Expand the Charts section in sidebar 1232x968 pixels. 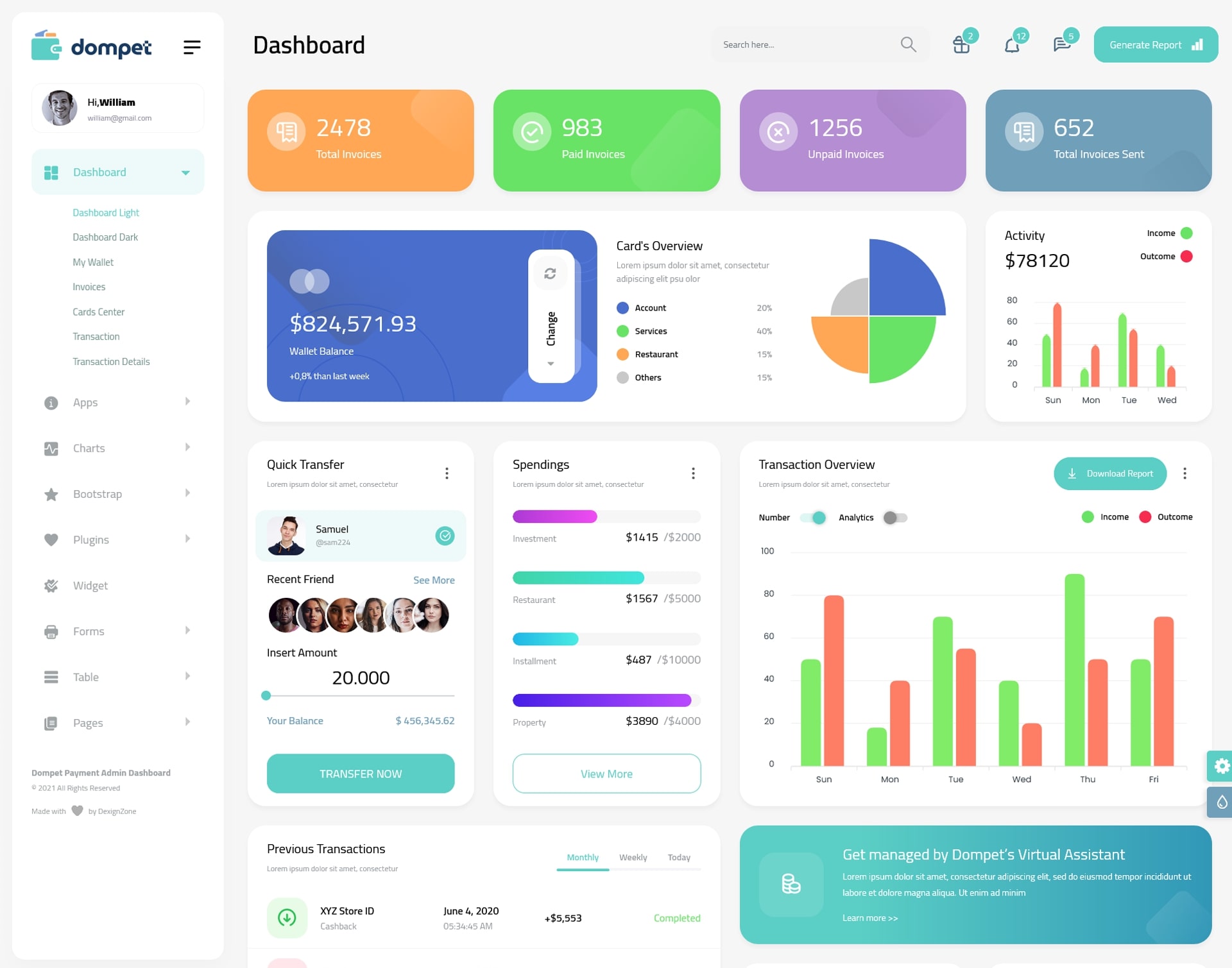click(x=113, y=447)
